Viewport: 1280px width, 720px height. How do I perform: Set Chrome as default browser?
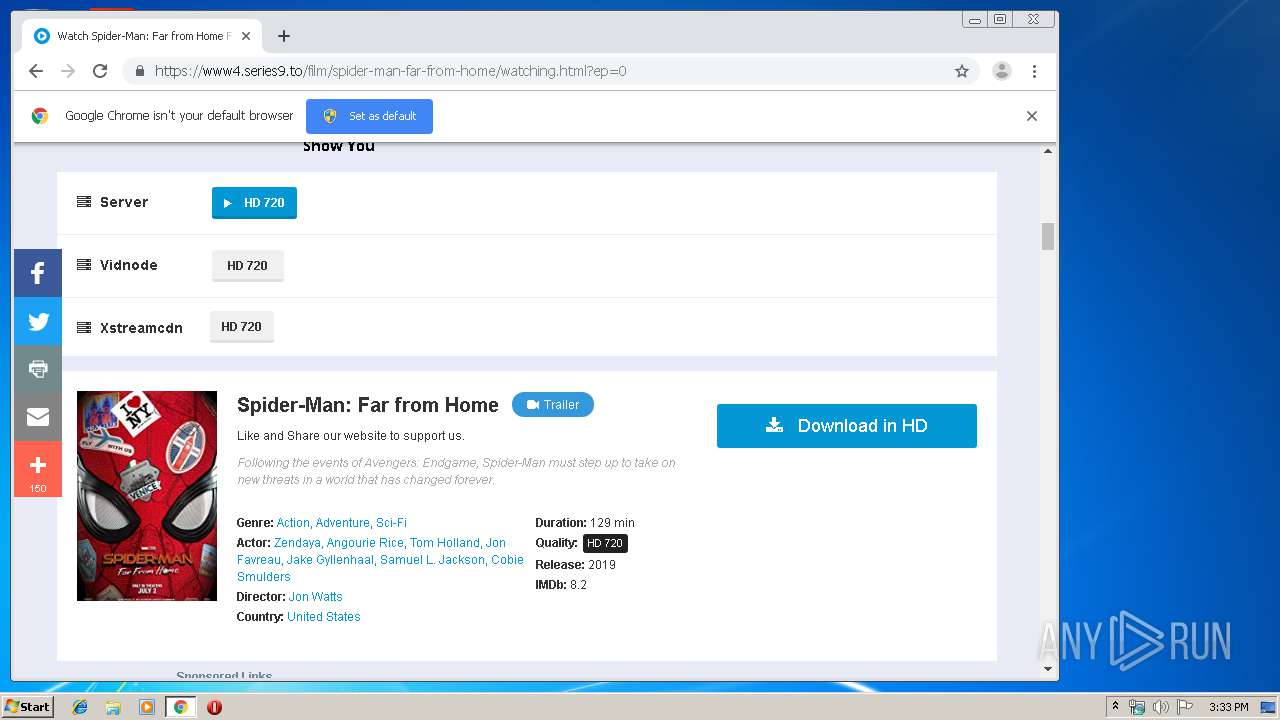point(369,116)
